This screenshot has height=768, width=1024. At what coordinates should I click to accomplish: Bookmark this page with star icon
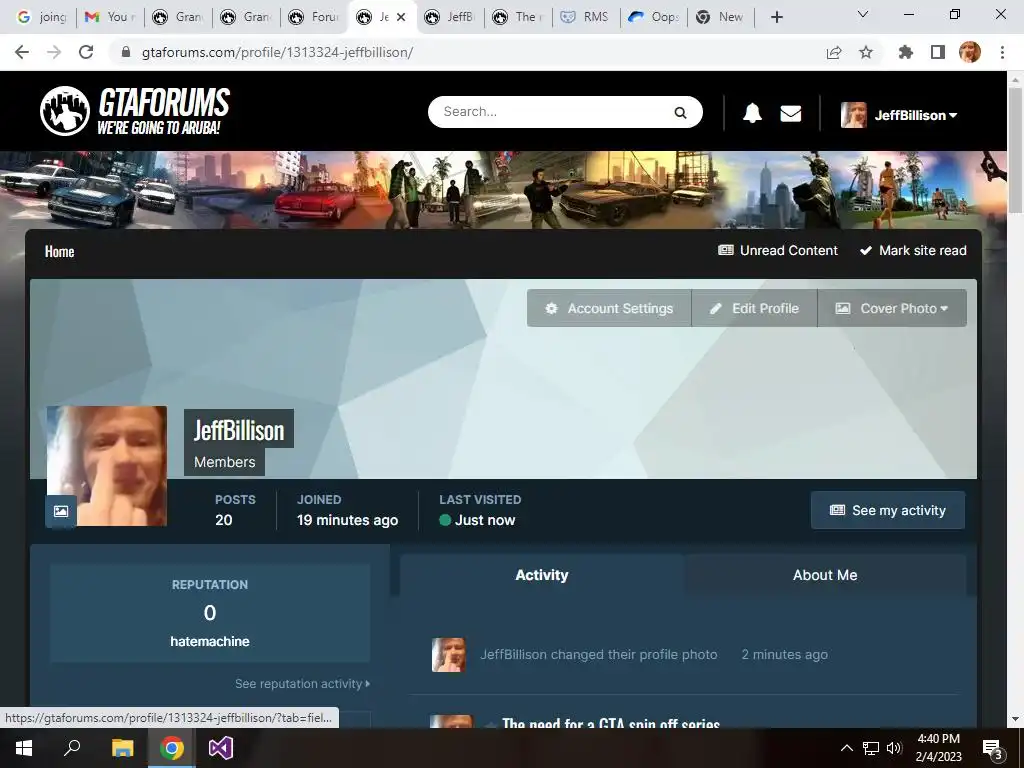pyautogui.click(x=866, y=52)
